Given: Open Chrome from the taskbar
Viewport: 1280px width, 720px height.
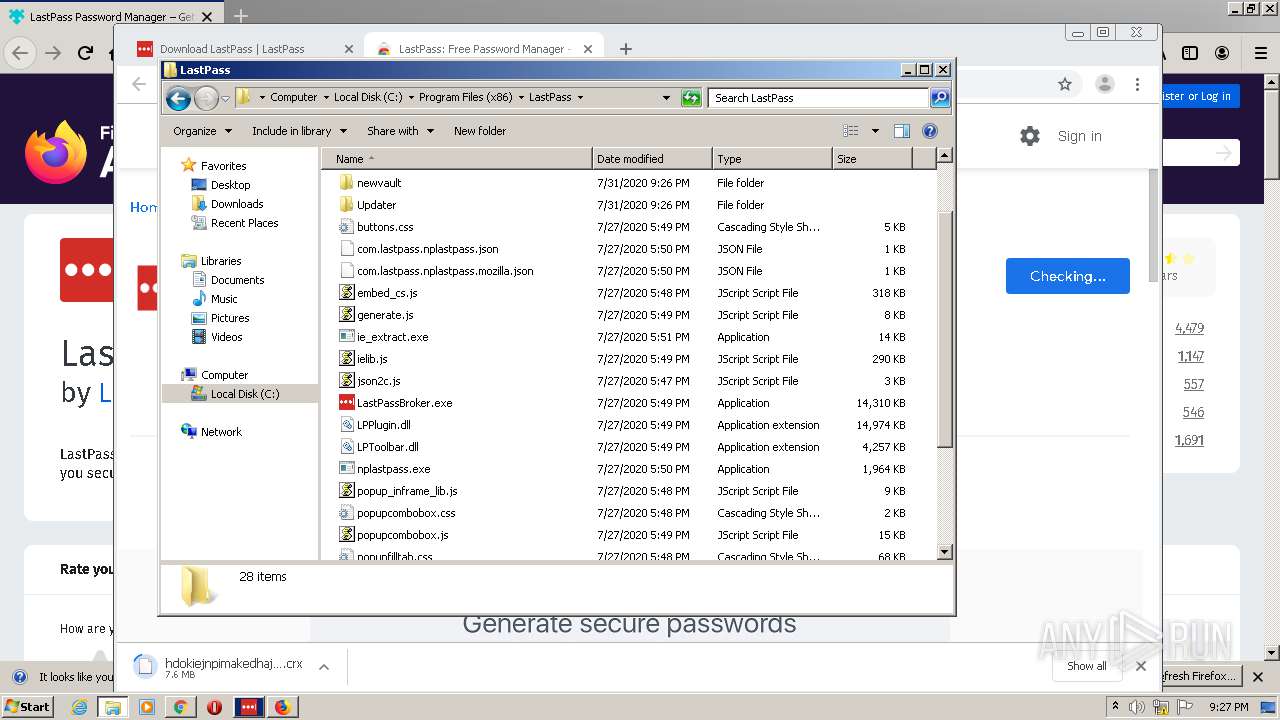Looking at the screenshot, I should [180, 707].
